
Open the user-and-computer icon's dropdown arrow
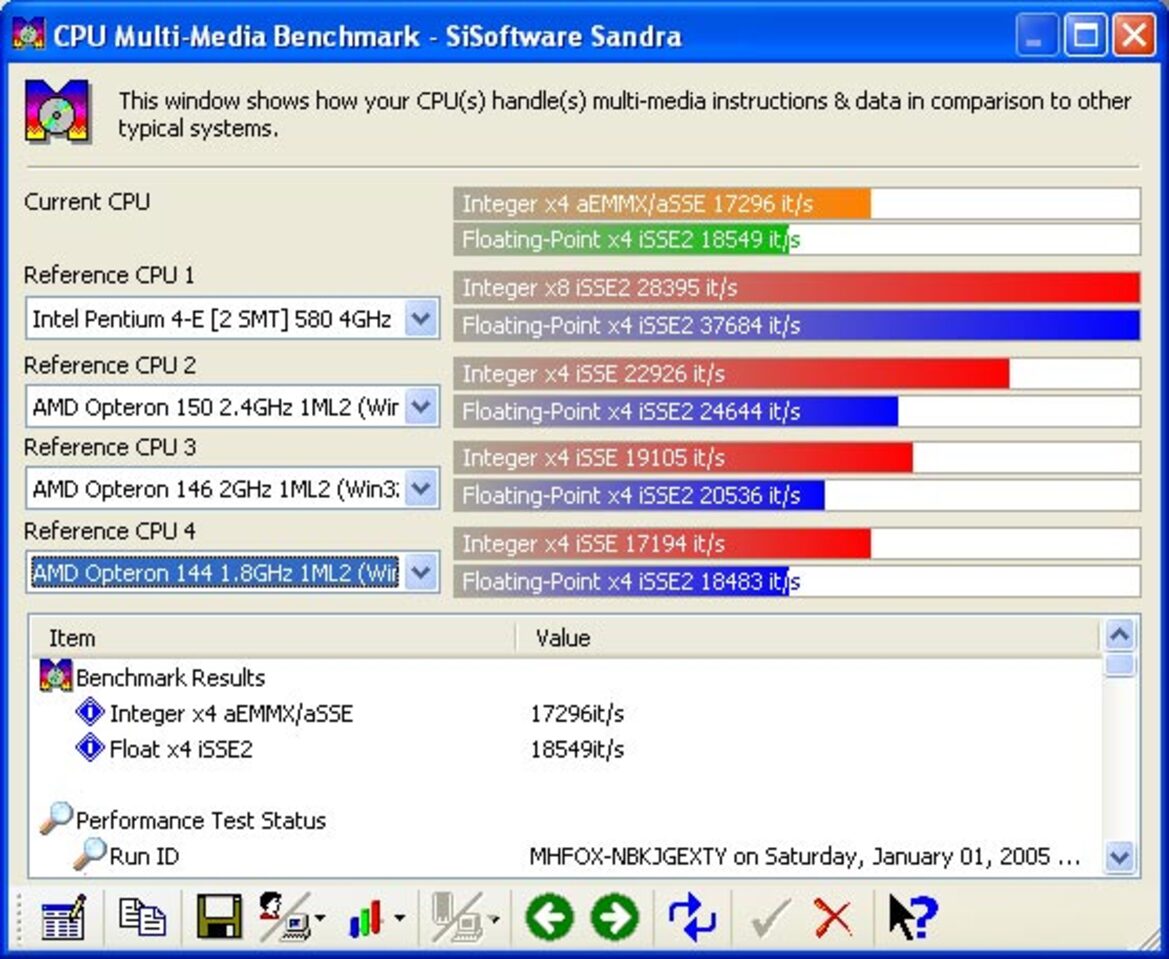coord(321,918)
